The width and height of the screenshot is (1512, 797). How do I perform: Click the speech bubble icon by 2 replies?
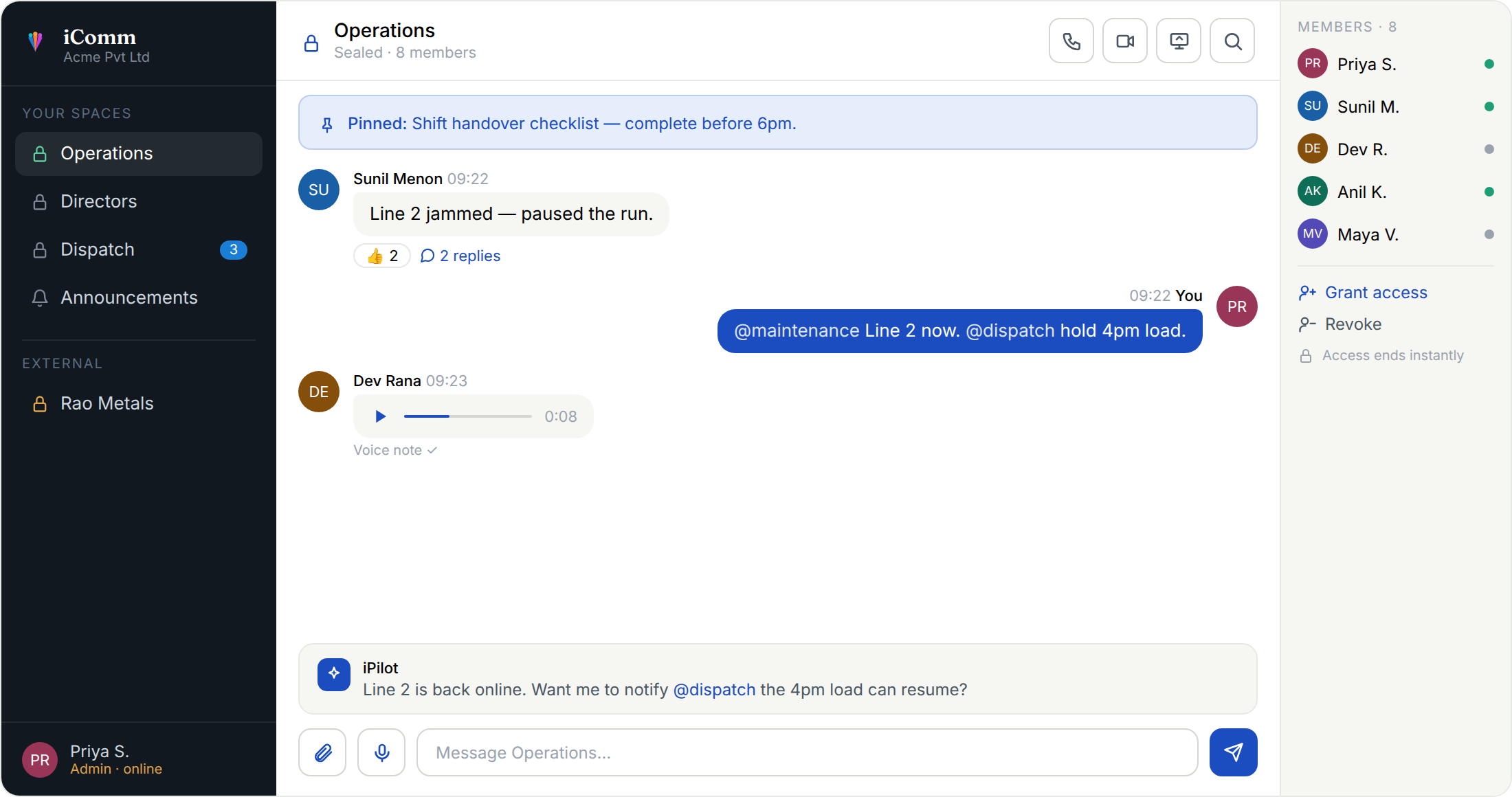tap(427, 256)
